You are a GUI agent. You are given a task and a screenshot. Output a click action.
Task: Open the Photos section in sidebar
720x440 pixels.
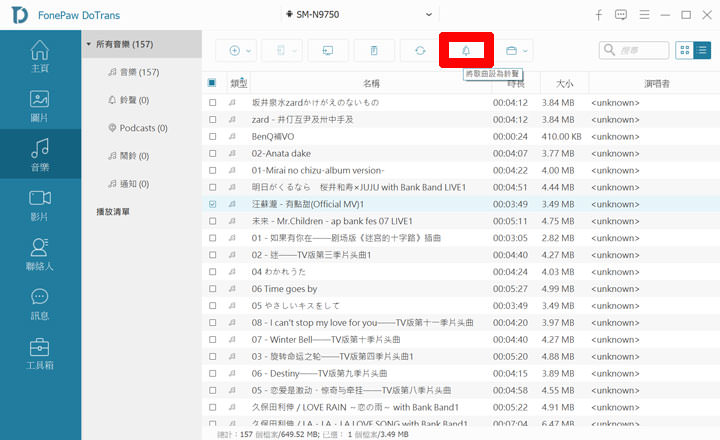[x=40, y=106]
